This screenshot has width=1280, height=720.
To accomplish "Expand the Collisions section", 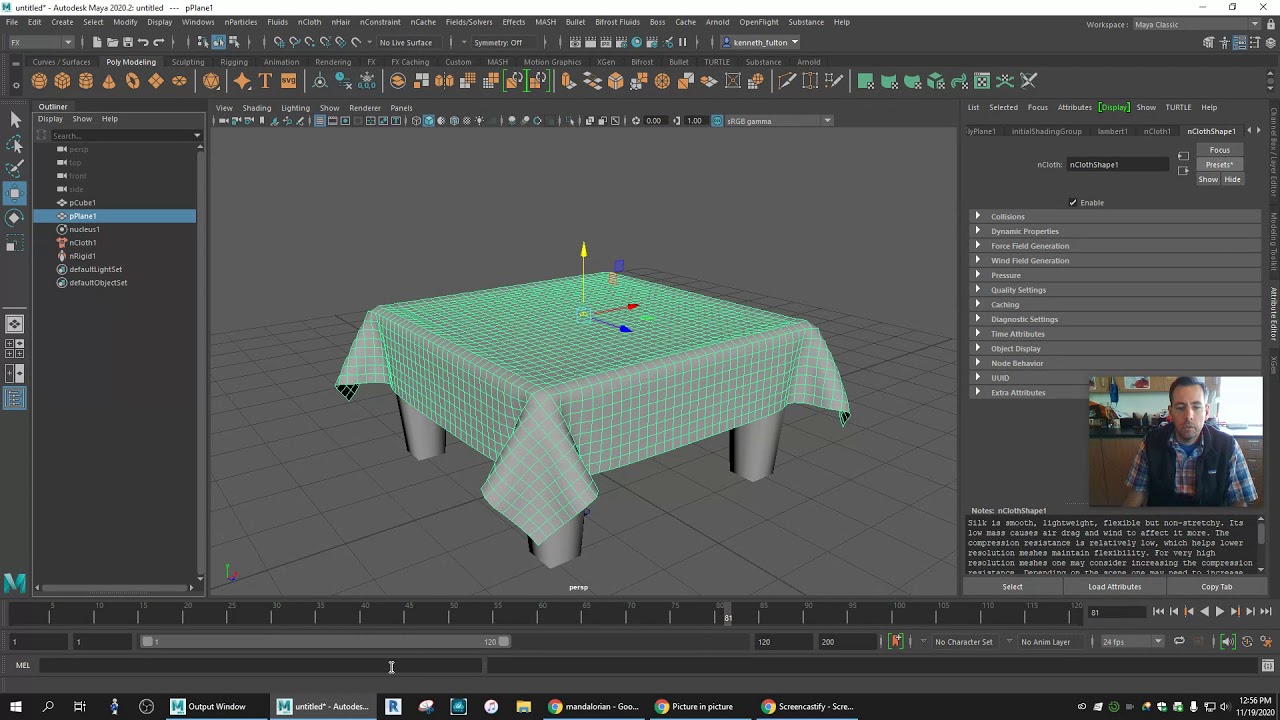I will pyautogui.click(x=1116, y=217).
